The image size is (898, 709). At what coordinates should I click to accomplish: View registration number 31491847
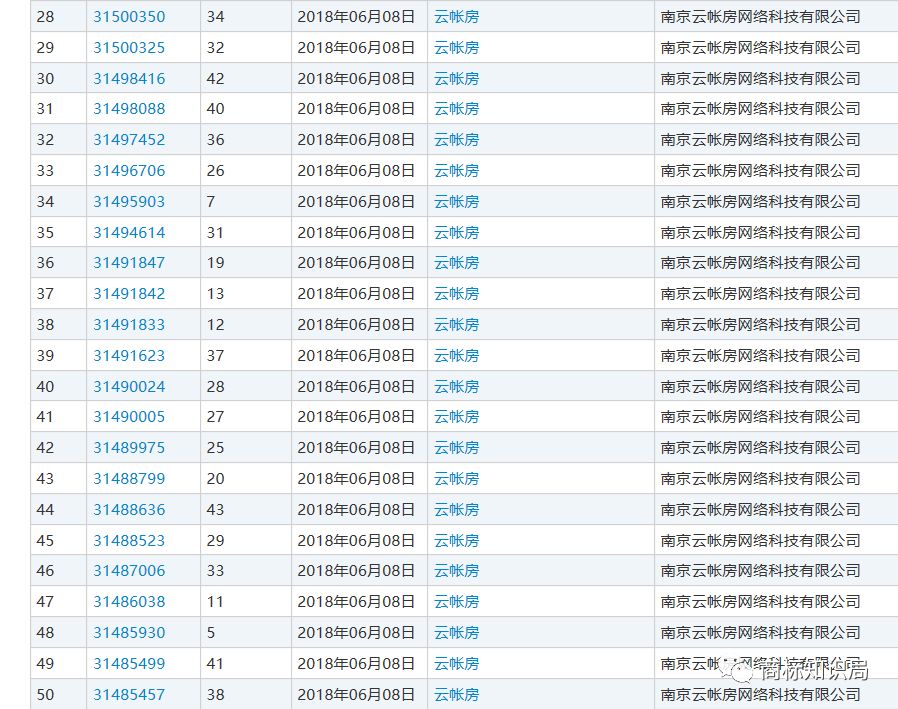(x=129, y=263)
